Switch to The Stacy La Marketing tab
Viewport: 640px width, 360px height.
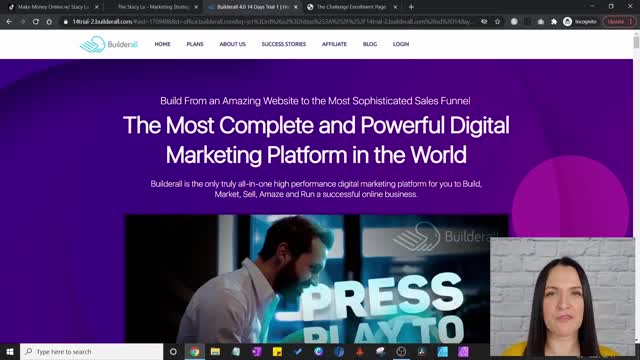point(153,7)
